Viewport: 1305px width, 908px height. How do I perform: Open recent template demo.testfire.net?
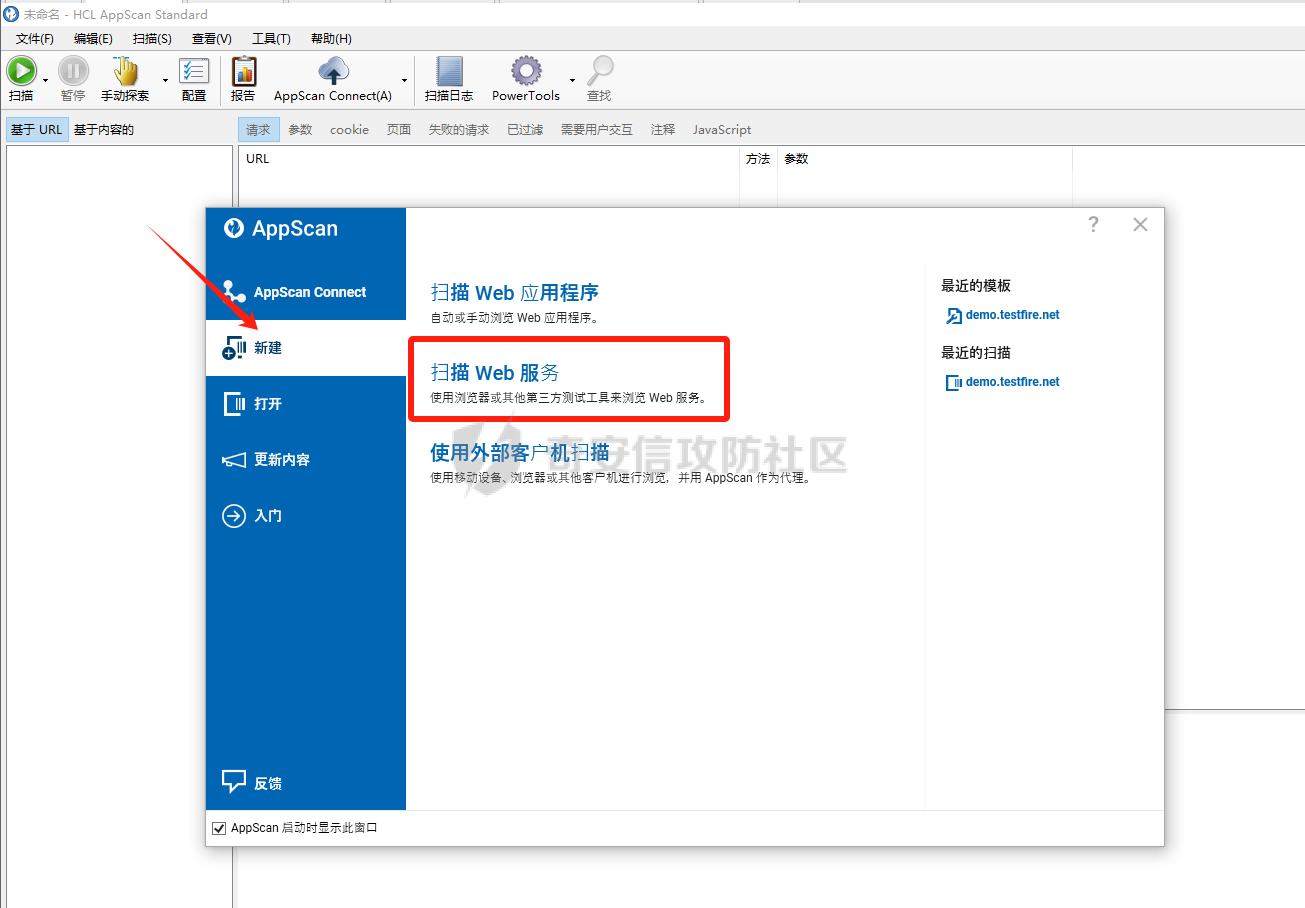click(1012, 315)
